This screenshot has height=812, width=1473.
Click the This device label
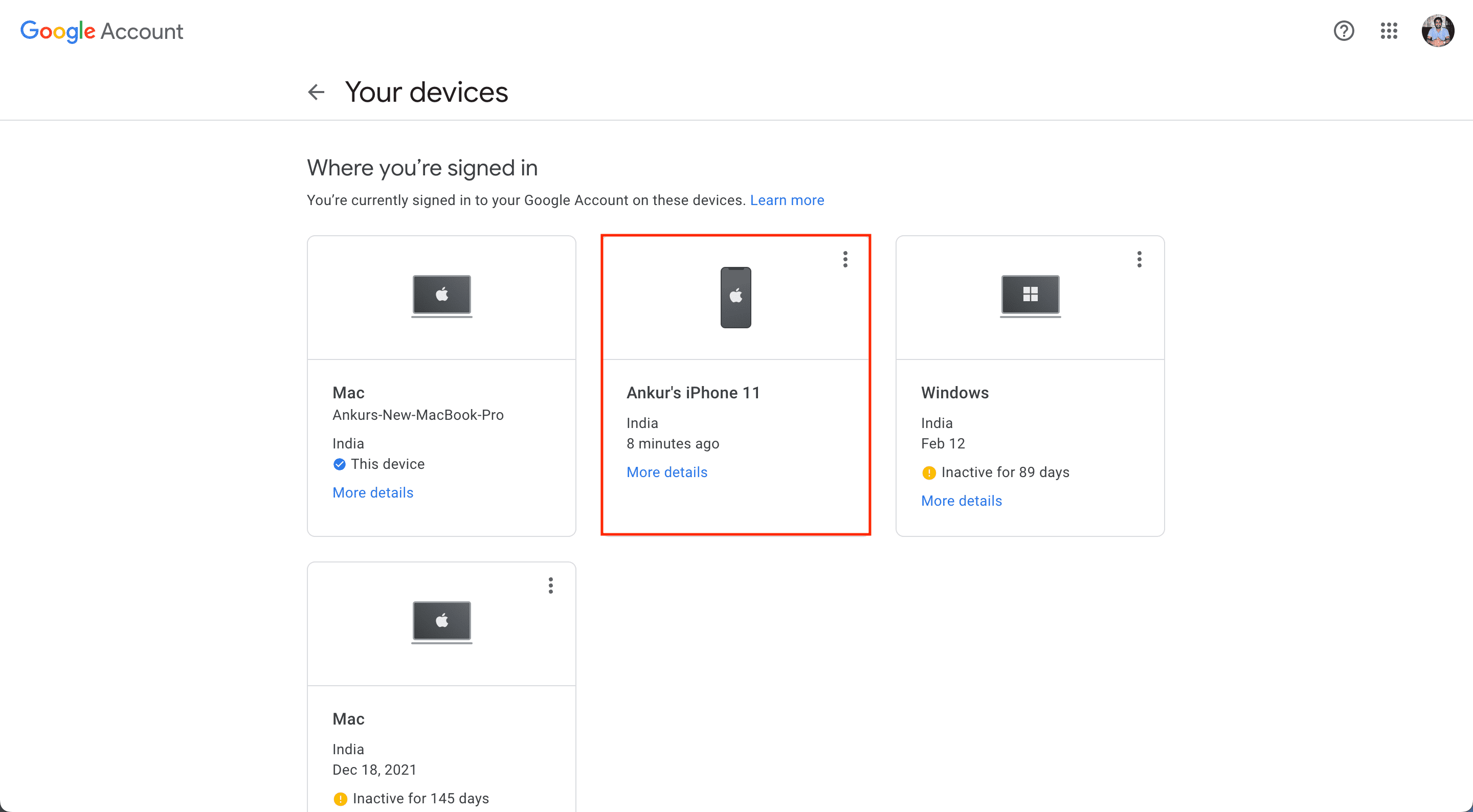(388, 464)
